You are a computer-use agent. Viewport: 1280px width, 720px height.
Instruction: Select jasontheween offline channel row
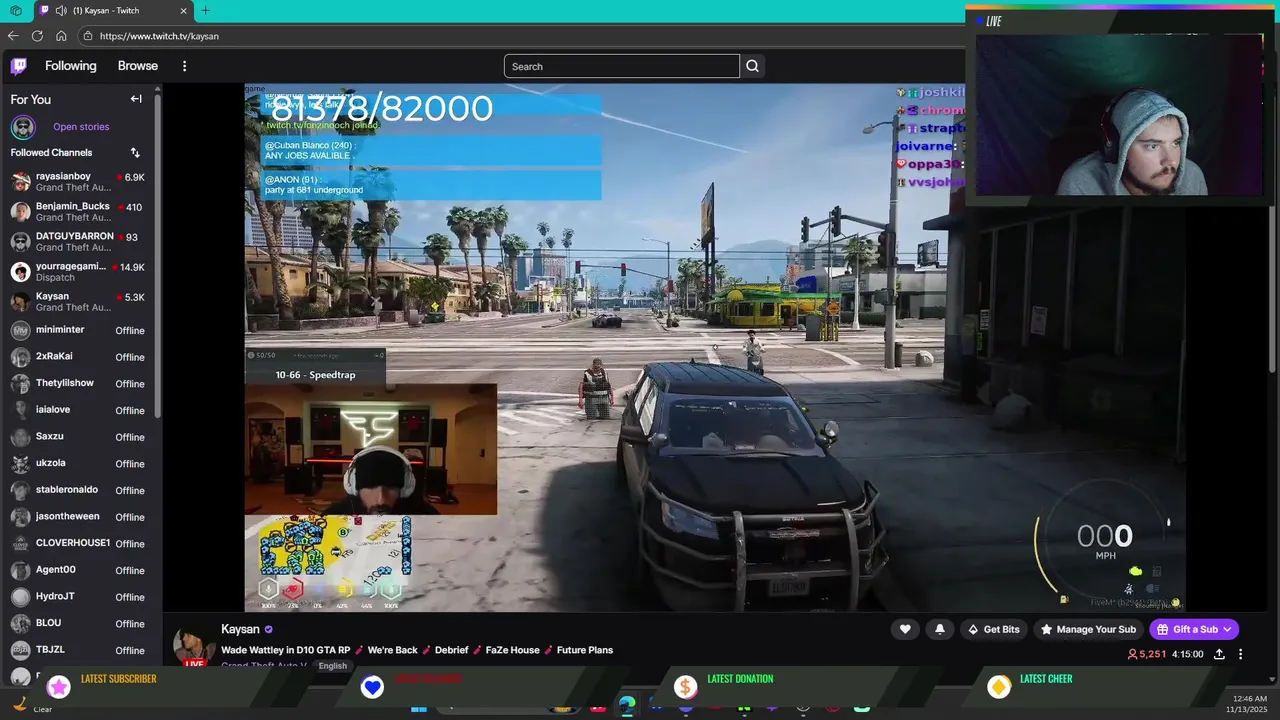[x=79, y=517]
